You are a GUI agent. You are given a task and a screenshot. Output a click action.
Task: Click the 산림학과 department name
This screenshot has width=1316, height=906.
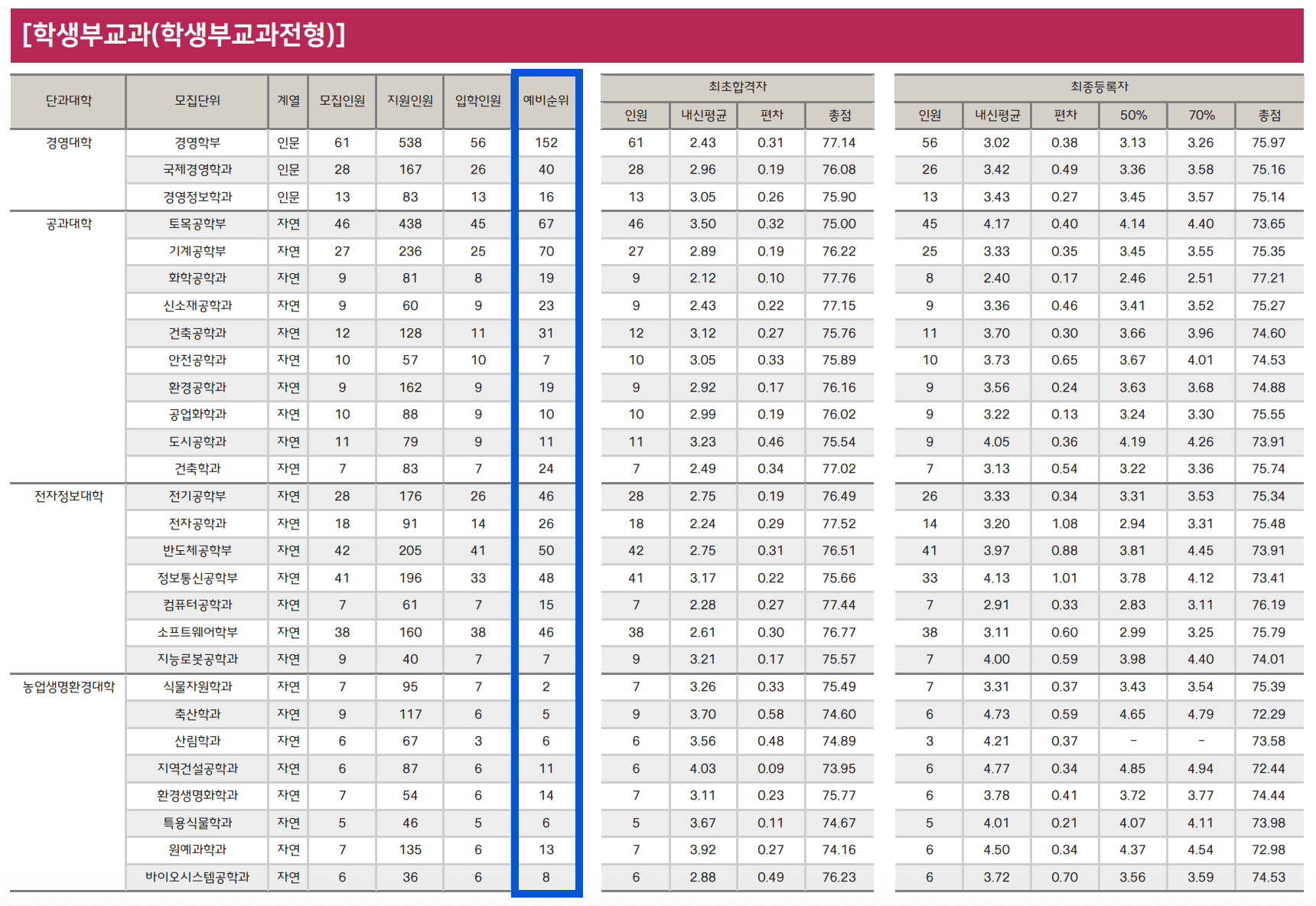coord(197,741)
